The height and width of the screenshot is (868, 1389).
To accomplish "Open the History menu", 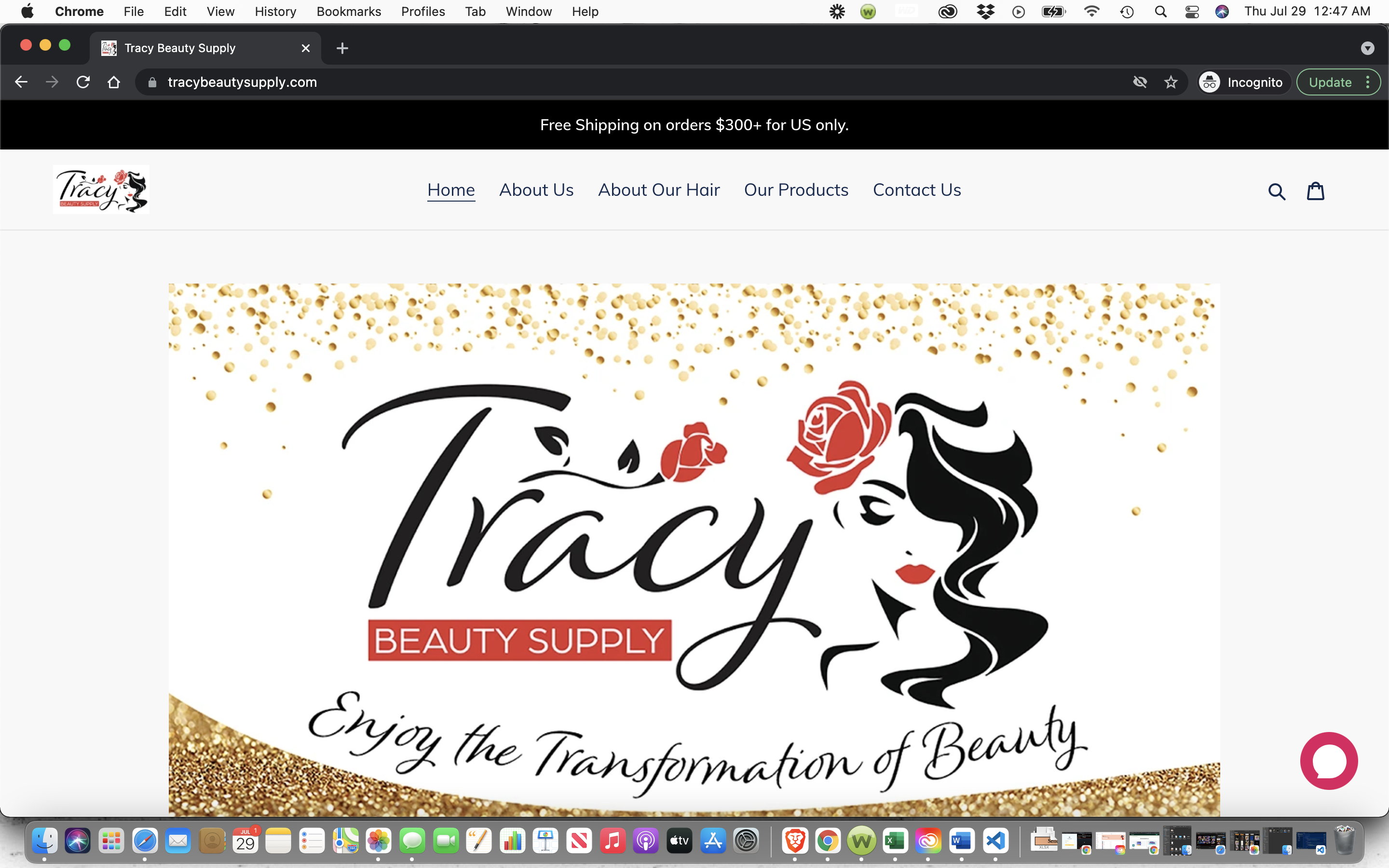I will 275,12.
